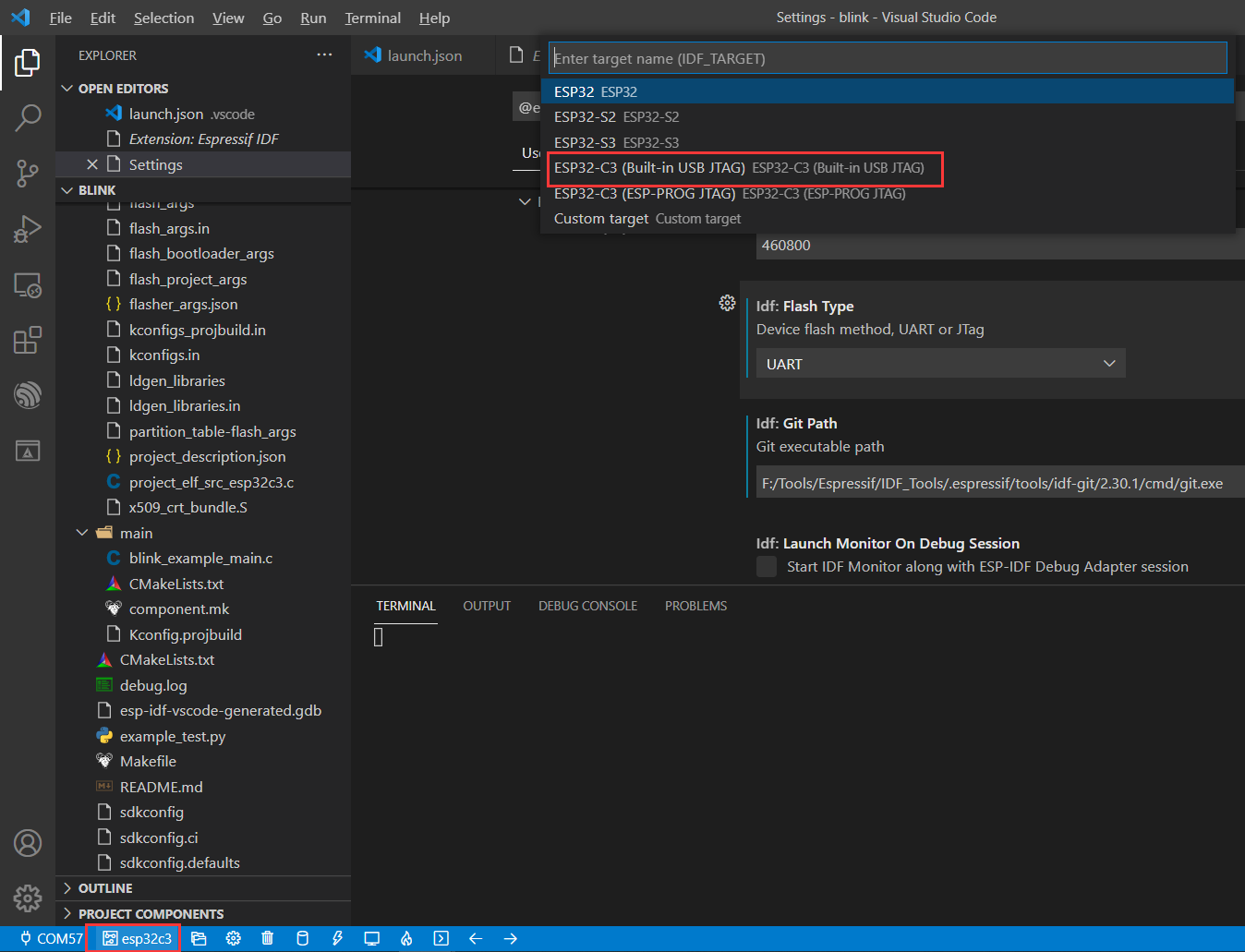Choose ESP32-S3 target from the list
Screen dimensions: 1245x952
888,142
